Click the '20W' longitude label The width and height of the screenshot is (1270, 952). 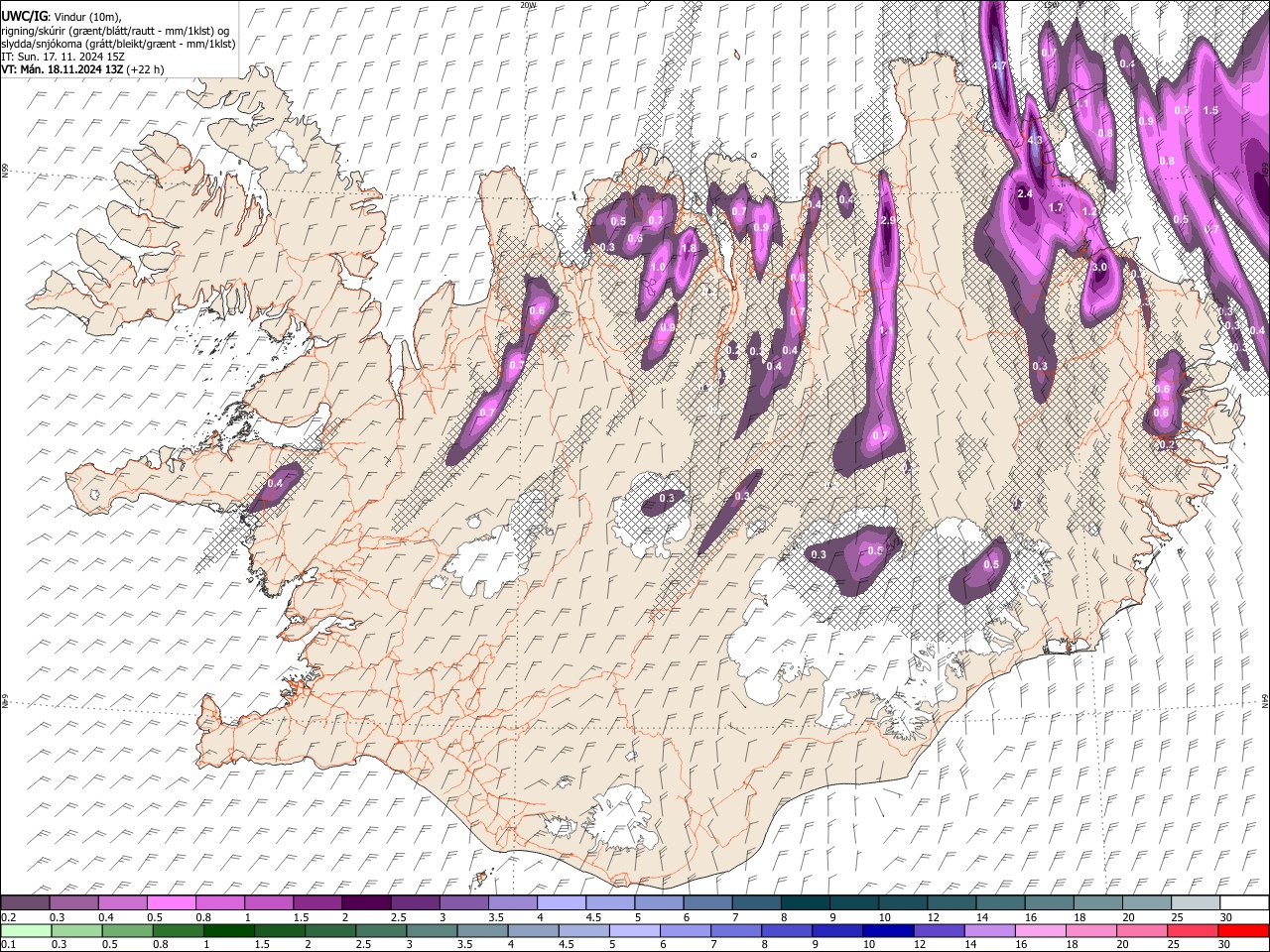(x=528, y=5)
